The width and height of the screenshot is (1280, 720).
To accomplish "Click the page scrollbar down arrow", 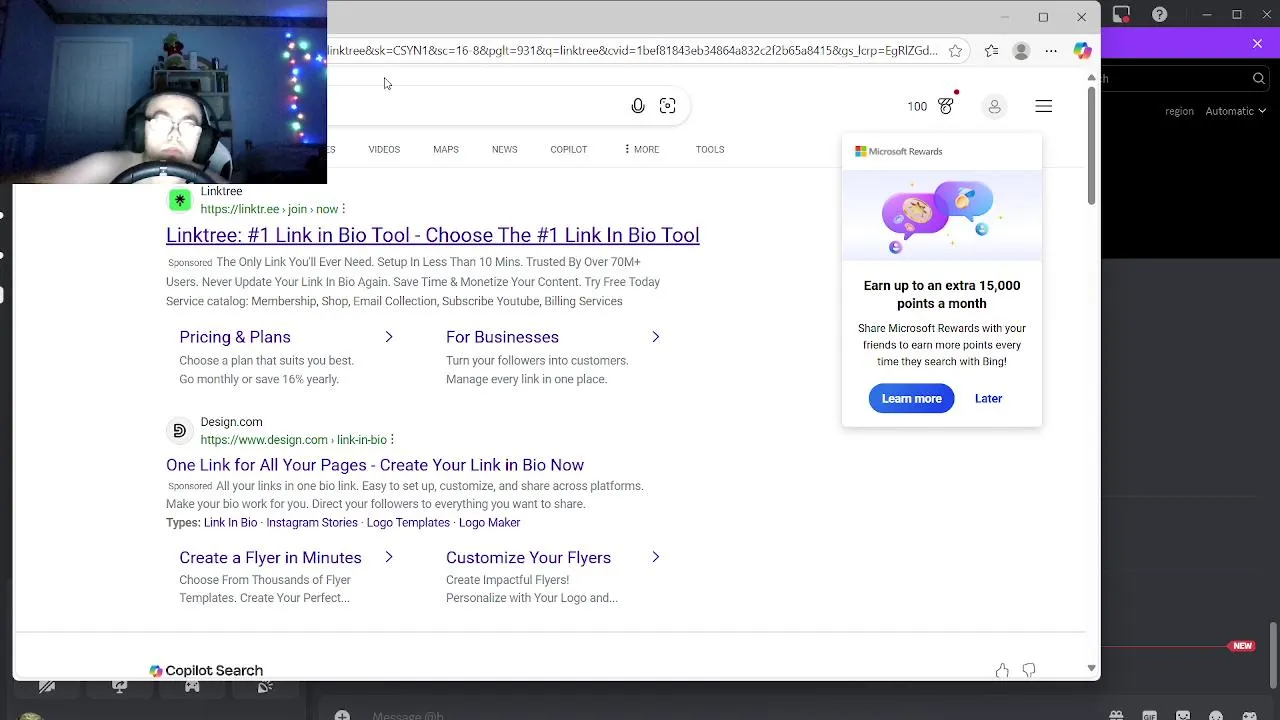I will 1091,668.
